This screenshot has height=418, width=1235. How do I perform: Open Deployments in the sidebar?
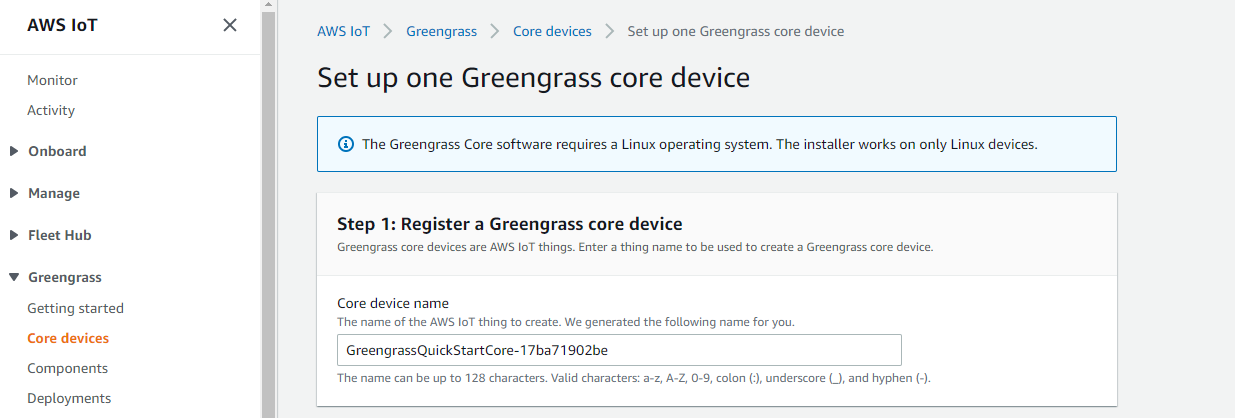click(69, 398)
